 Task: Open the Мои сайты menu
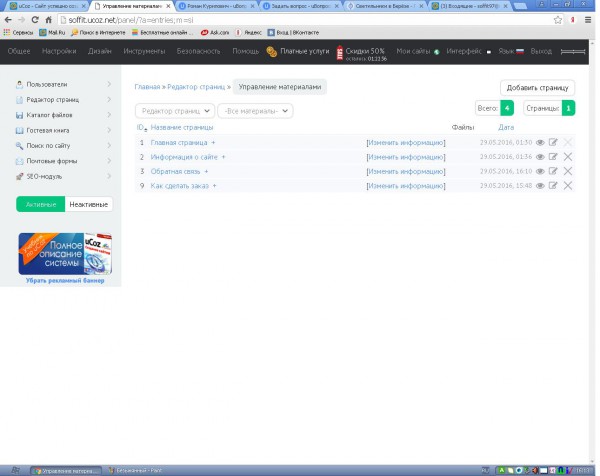418,51
